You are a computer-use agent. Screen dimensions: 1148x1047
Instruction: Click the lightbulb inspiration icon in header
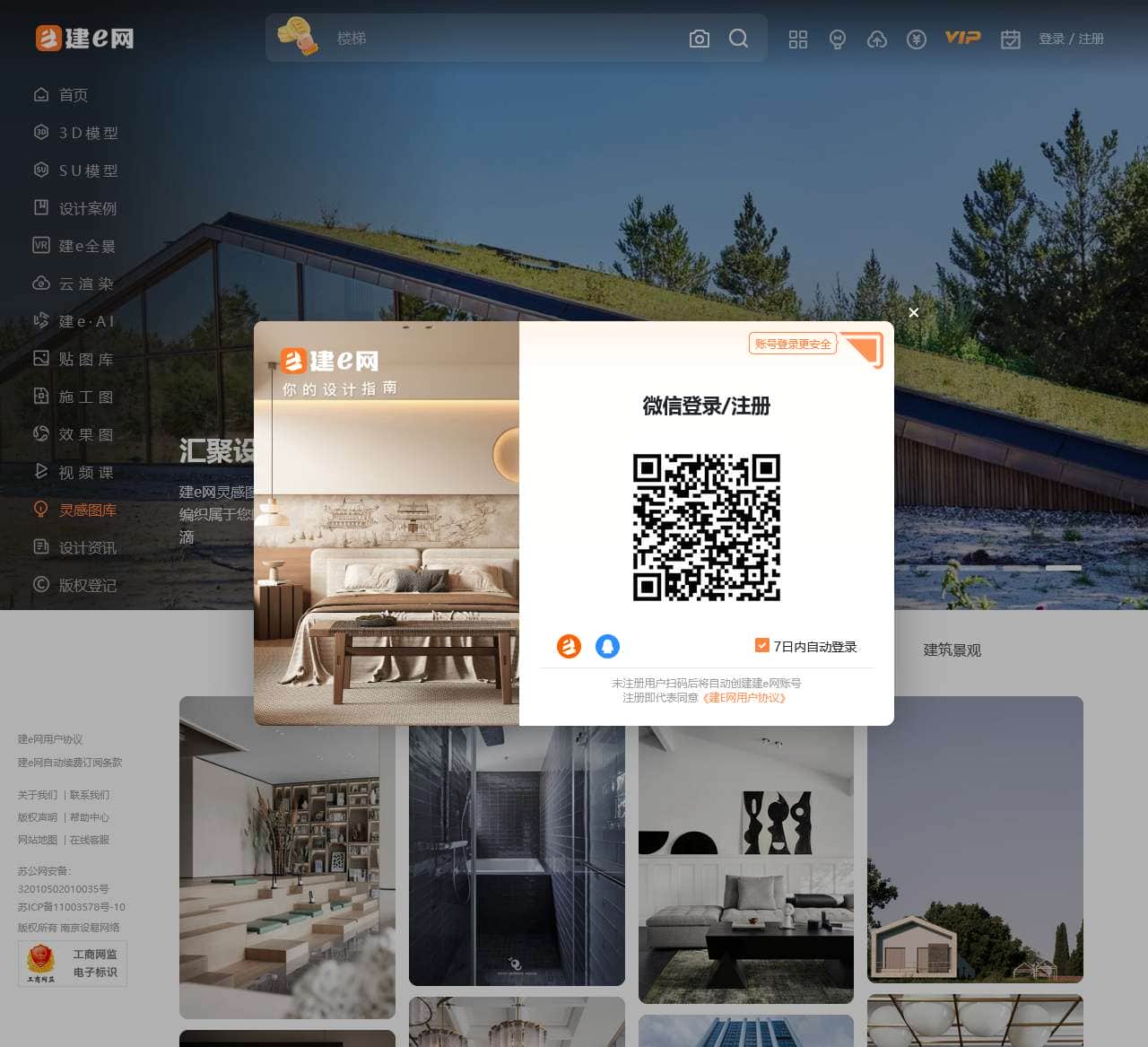click(x=837, y=39)
